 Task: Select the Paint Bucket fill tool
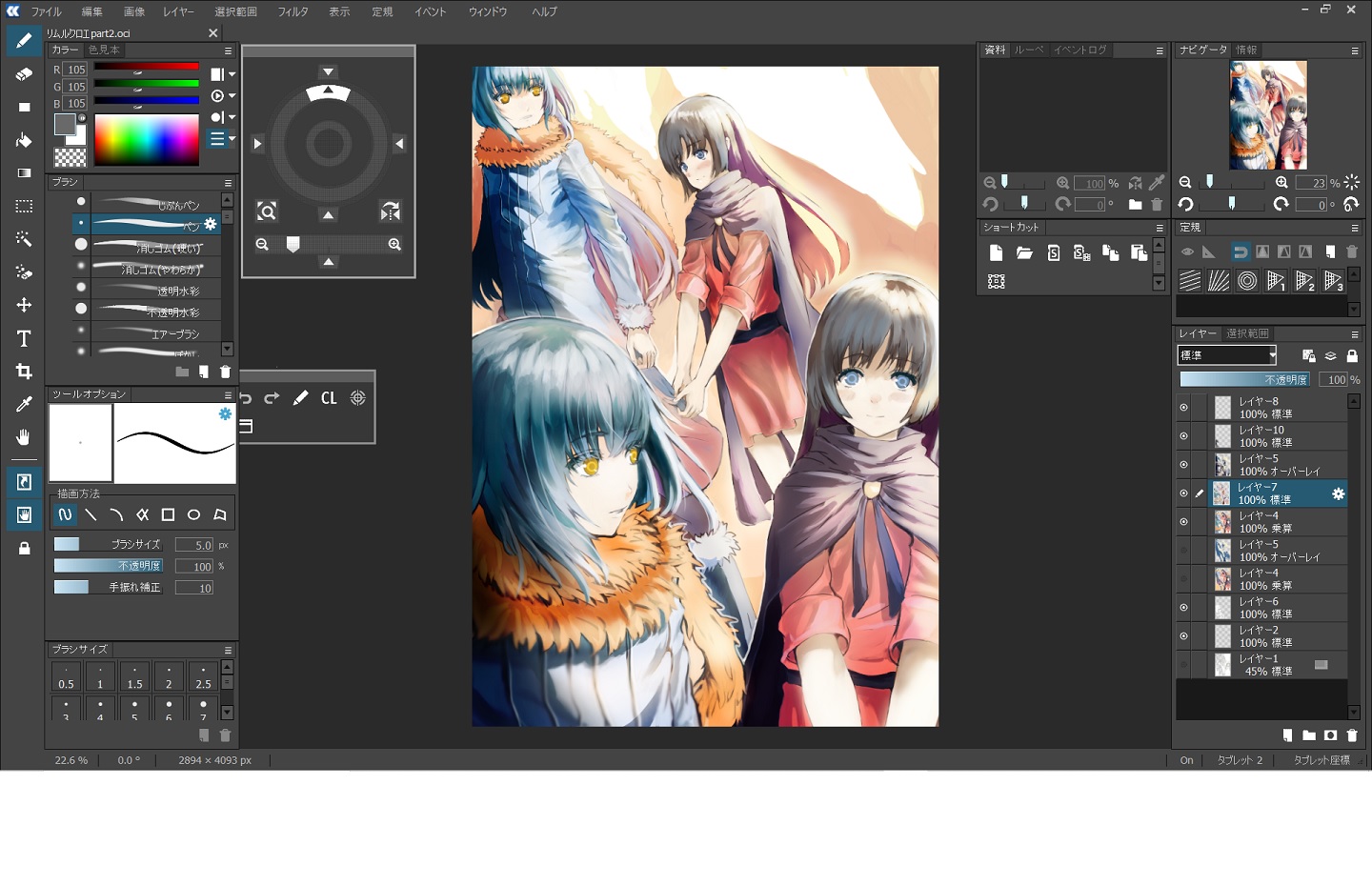point(24,140)
